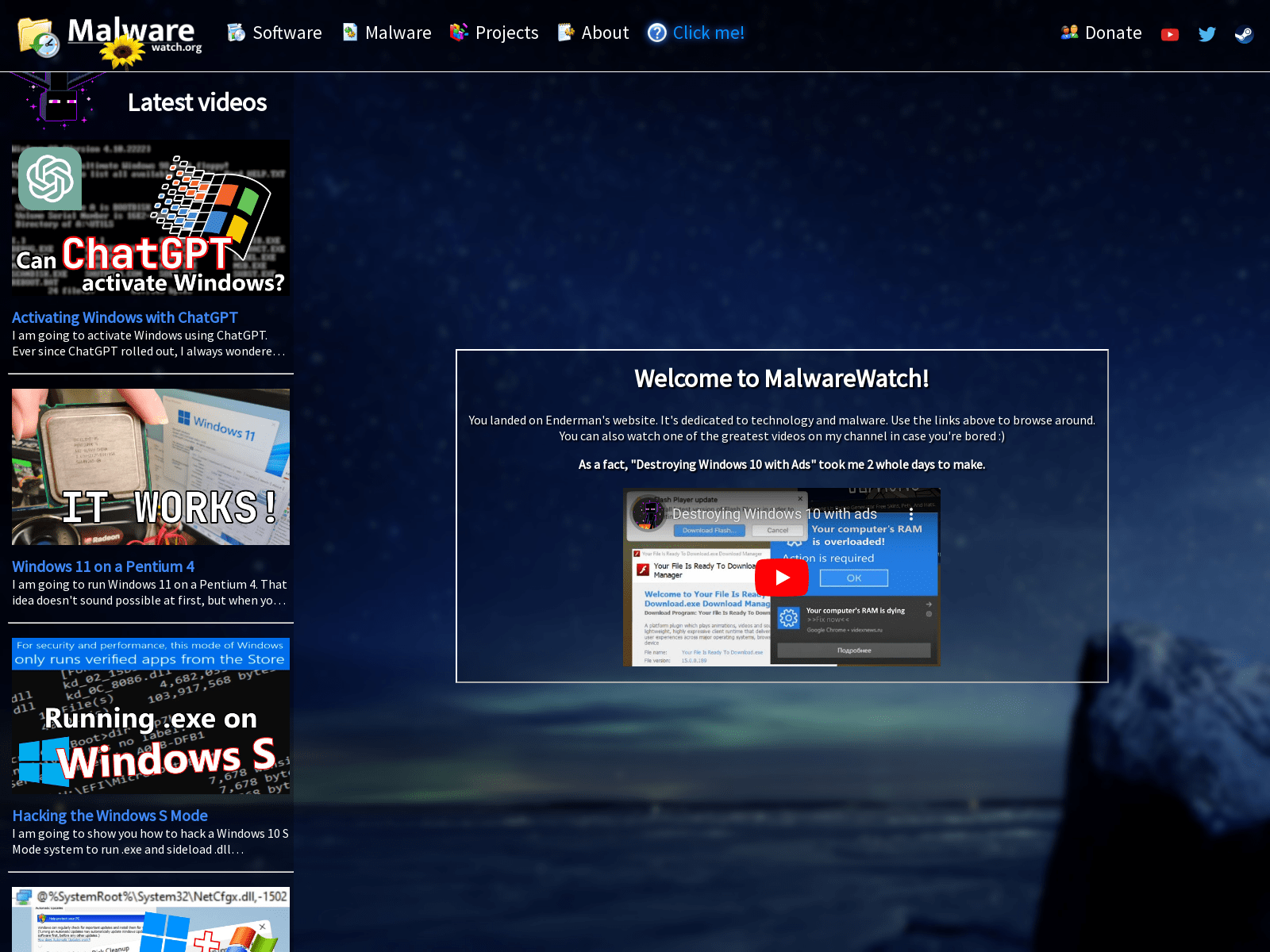Click the Donate link
Viewport: 1270px width, 952px height.
tap(1101, 33)
